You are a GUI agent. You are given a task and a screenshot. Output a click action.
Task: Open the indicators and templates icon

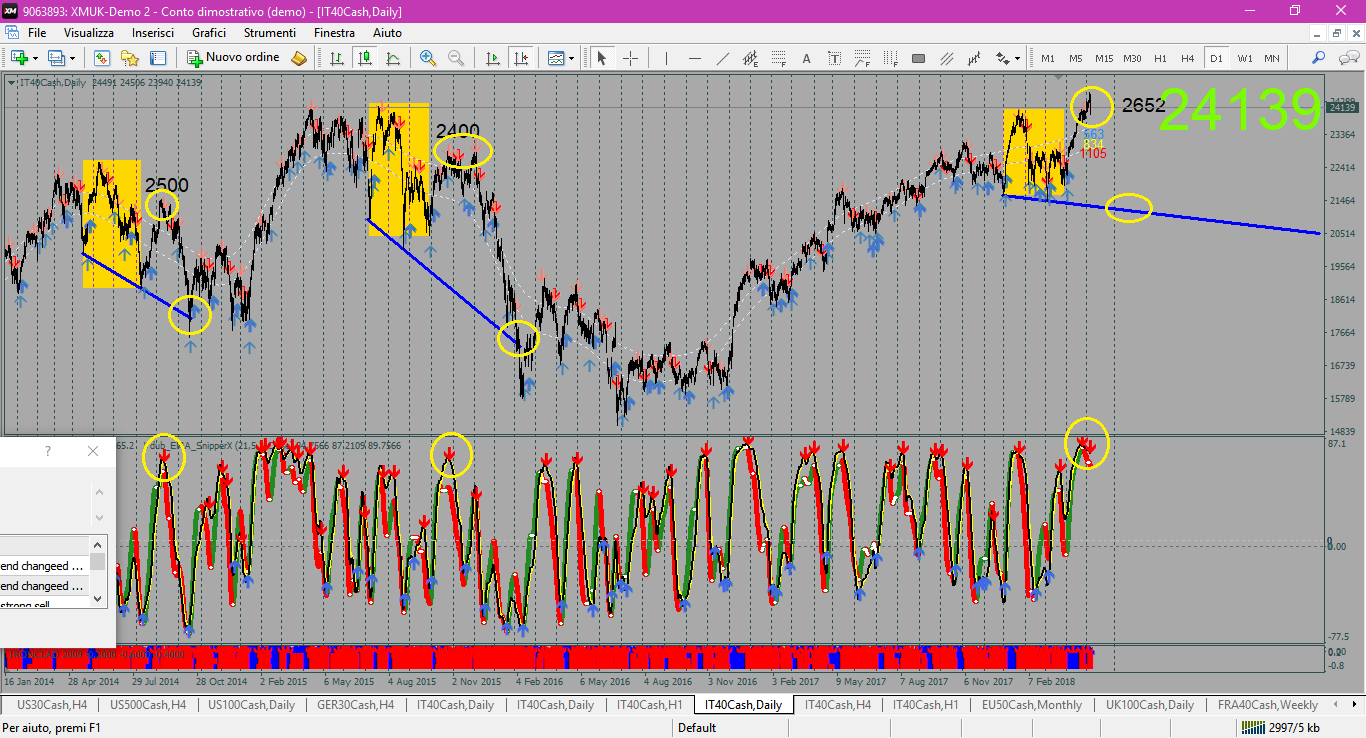point(556,58)
